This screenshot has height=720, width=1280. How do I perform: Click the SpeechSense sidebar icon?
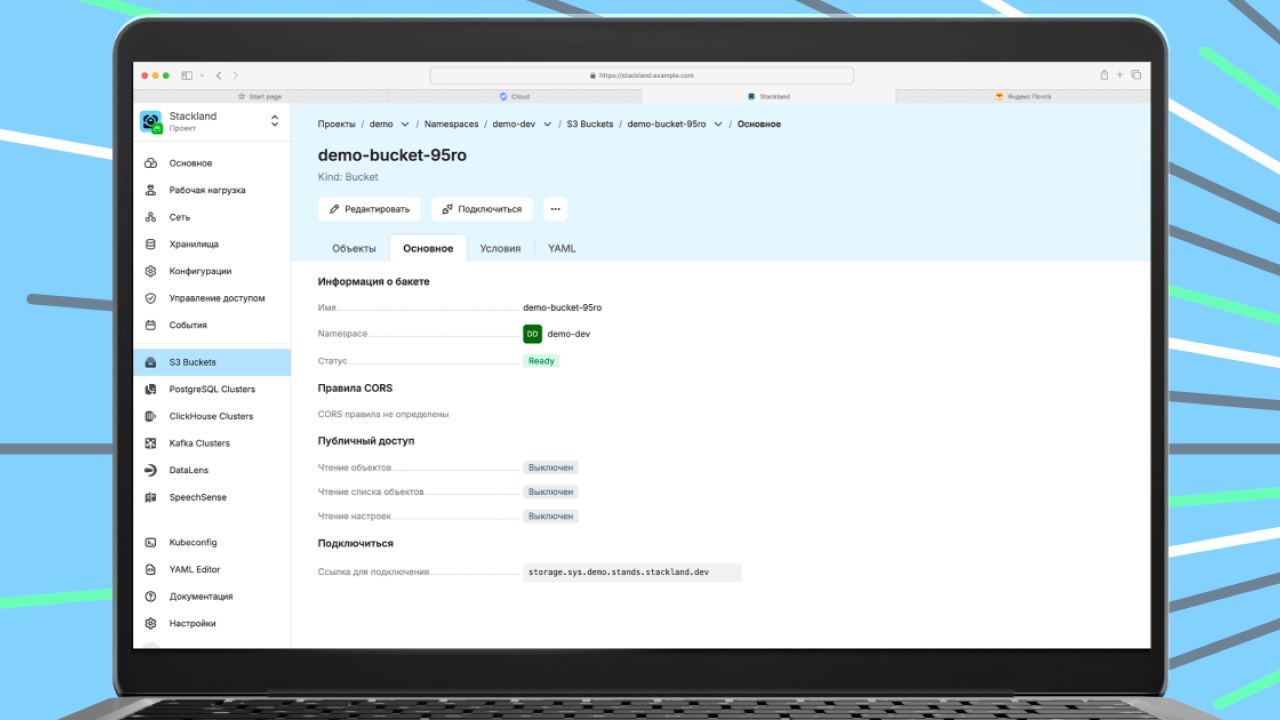pos(150,497)
